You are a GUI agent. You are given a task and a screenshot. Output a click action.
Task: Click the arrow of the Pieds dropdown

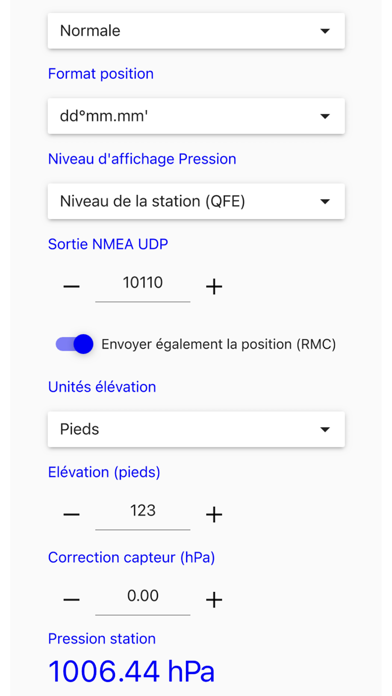click(x=325, y=429)
